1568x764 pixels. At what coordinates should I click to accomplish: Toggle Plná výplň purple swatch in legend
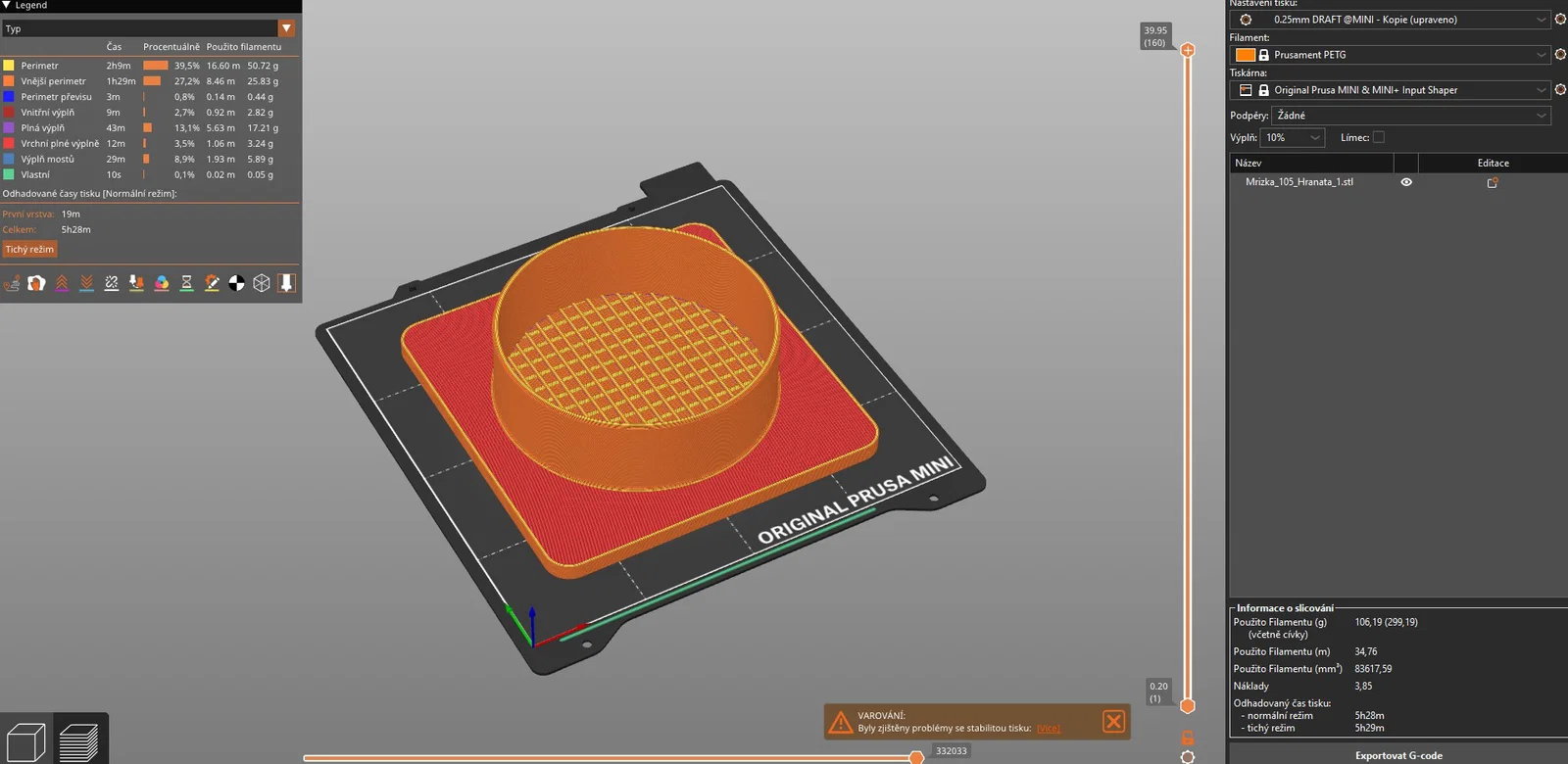coord(9,128)
